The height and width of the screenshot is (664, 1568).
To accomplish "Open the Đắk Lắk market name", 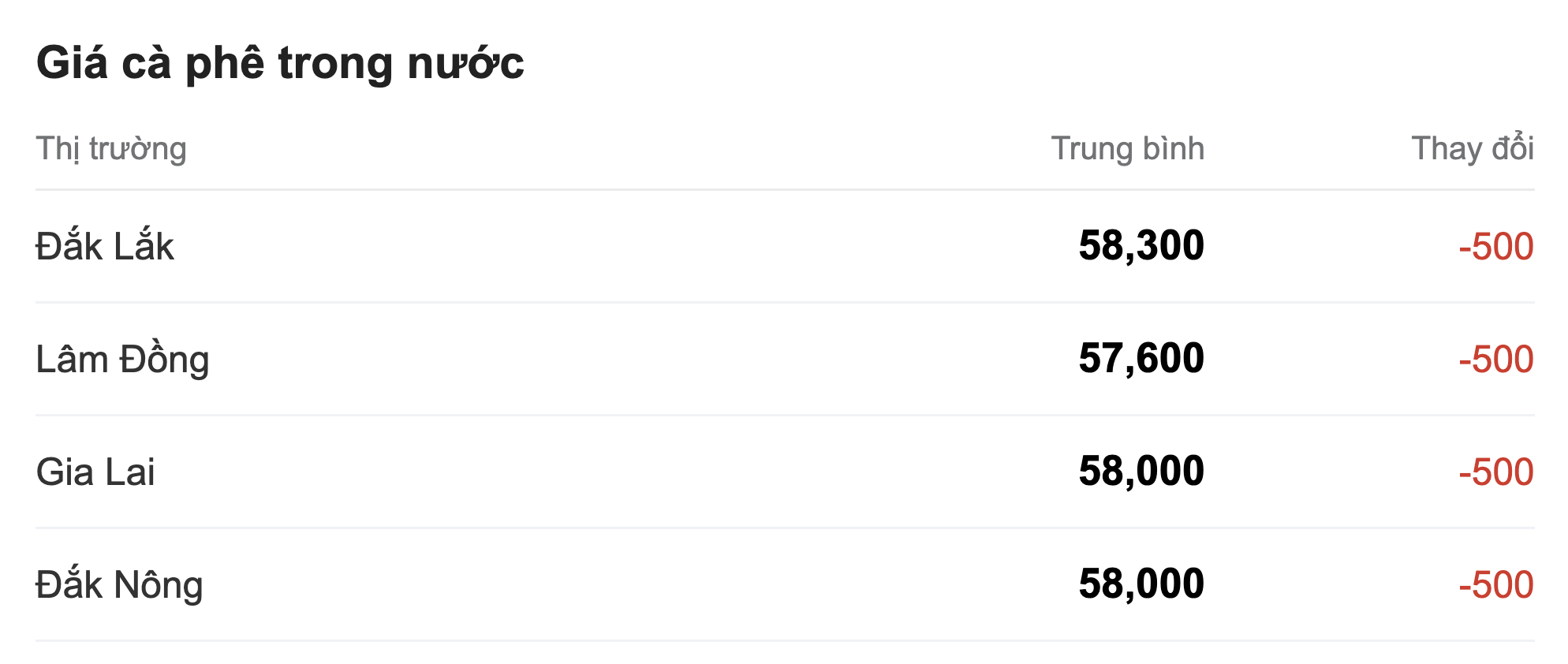I will tap(105, 246).
